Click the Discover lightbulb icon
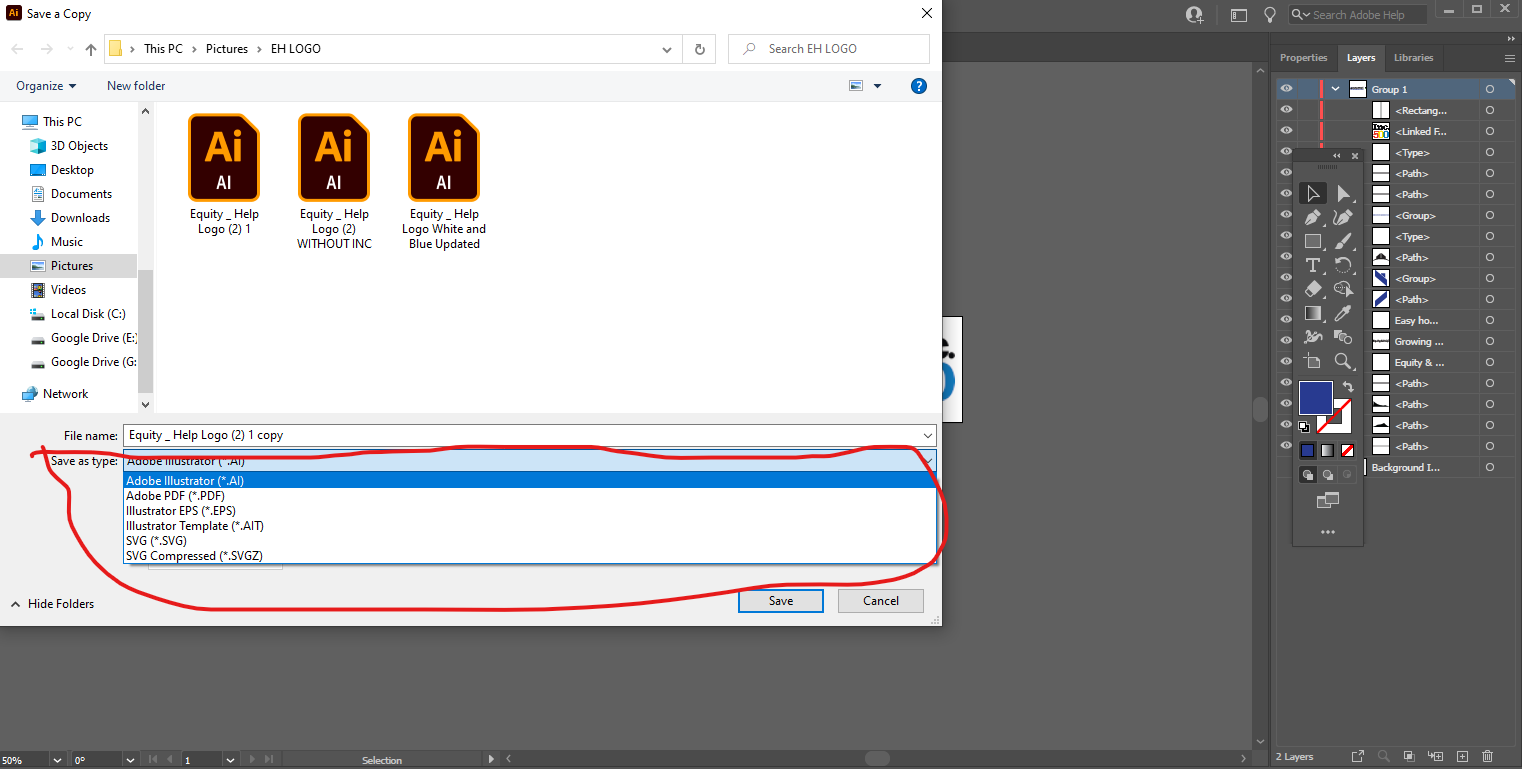This screenshot has width=1522, height=769. (1270, 15)
